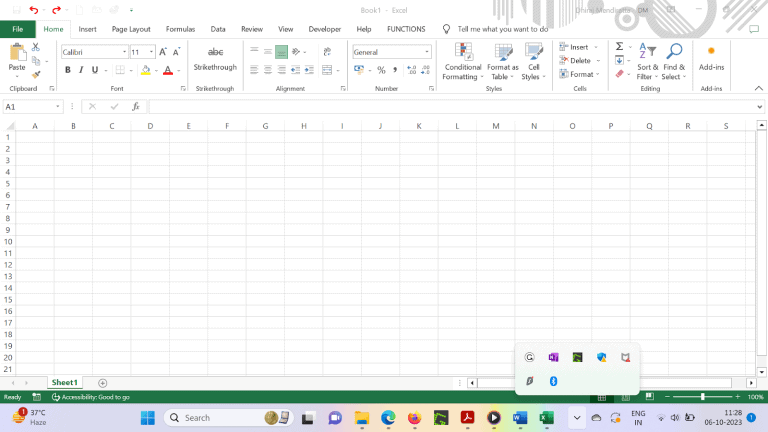Expand the Calibri font name dropdown
The height and width of the screenshot is (432, 768).
(125, 52)
